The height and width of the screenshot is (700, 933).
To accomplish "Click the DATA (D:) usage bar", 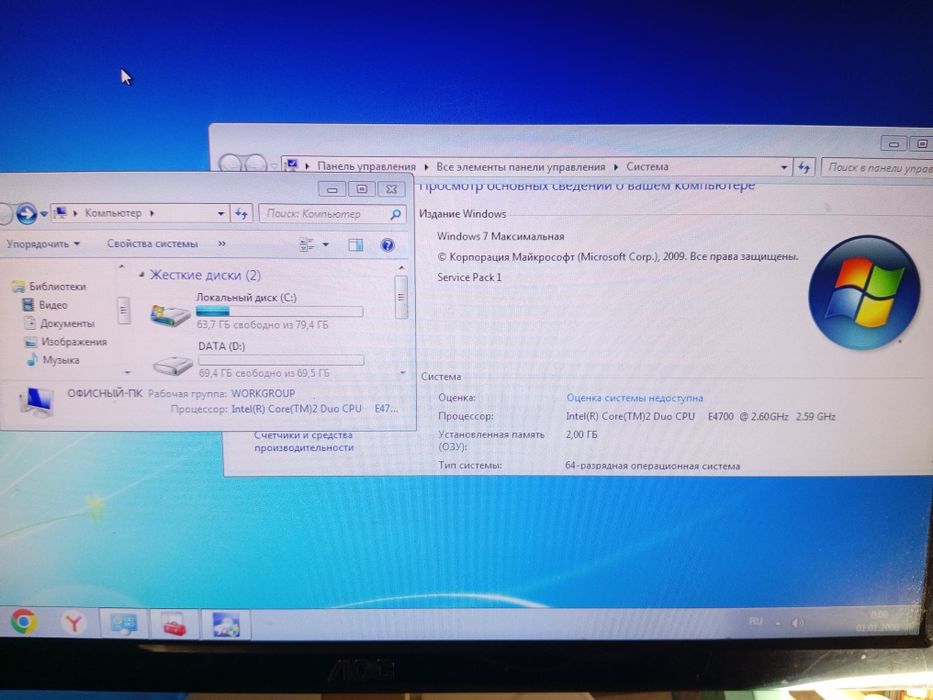I will pyautogui.click(x=281, y=360).
